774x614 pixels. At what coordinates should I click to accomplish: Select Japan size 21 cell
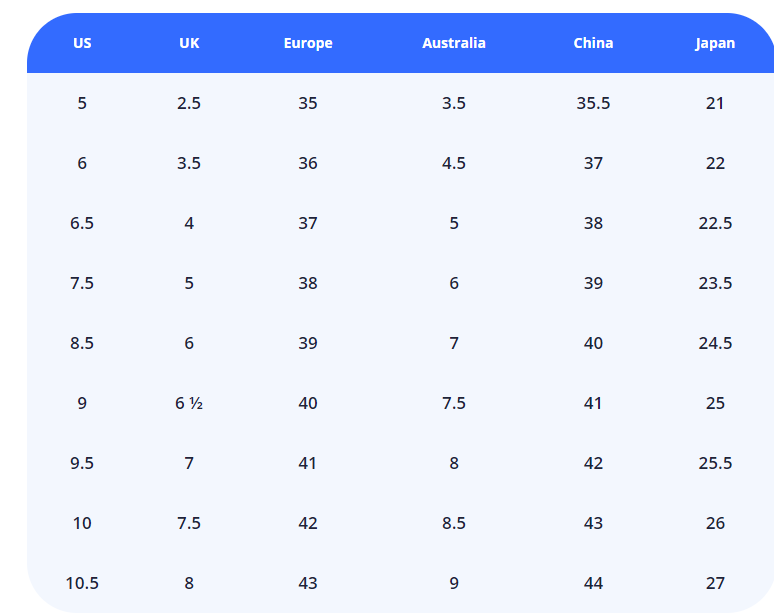pyautogui.click(x=715, y=103)
